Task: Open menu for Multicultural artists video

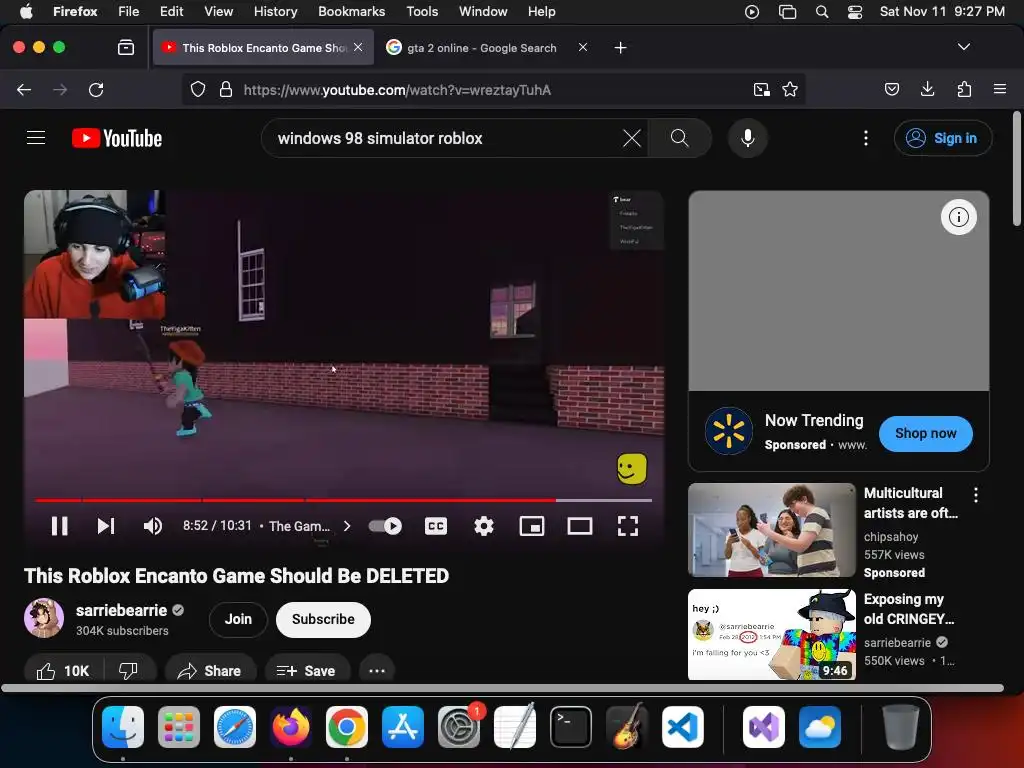Action: click(x=976, y=495)
